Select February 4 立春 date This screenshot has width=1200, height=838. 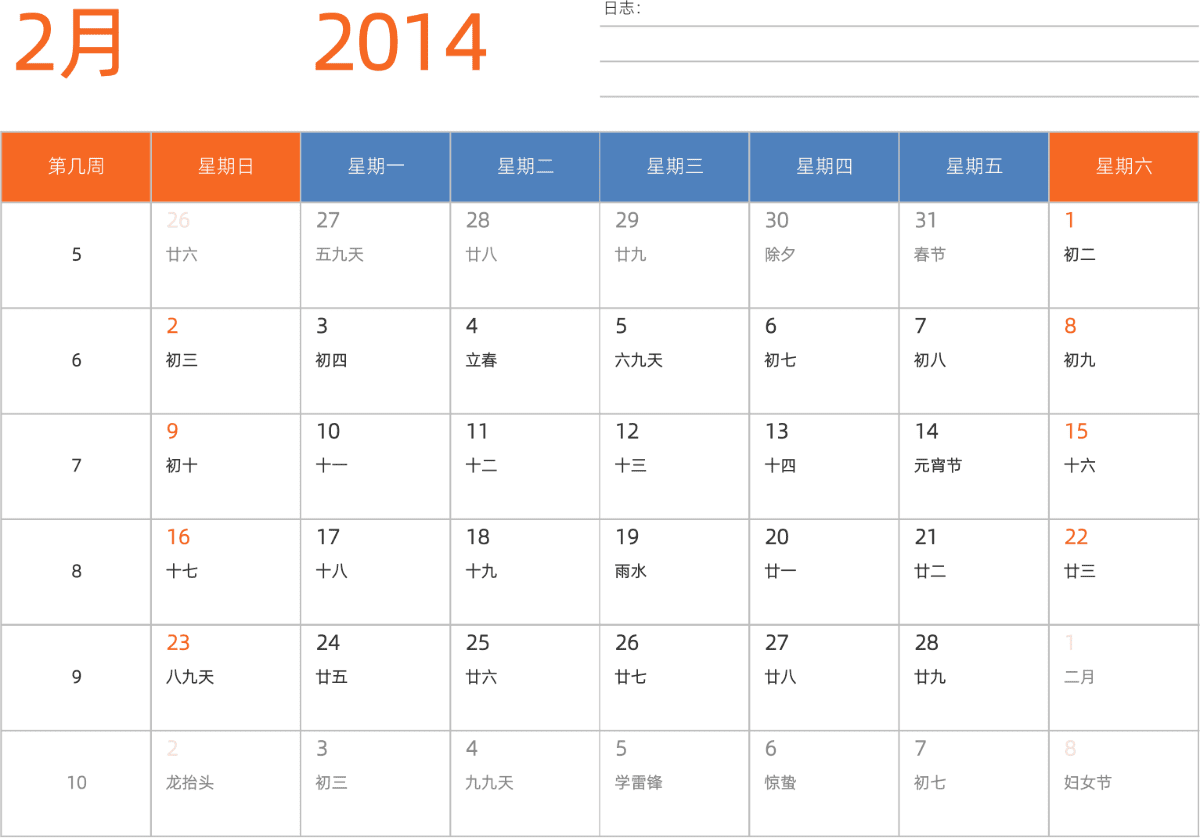525,361
